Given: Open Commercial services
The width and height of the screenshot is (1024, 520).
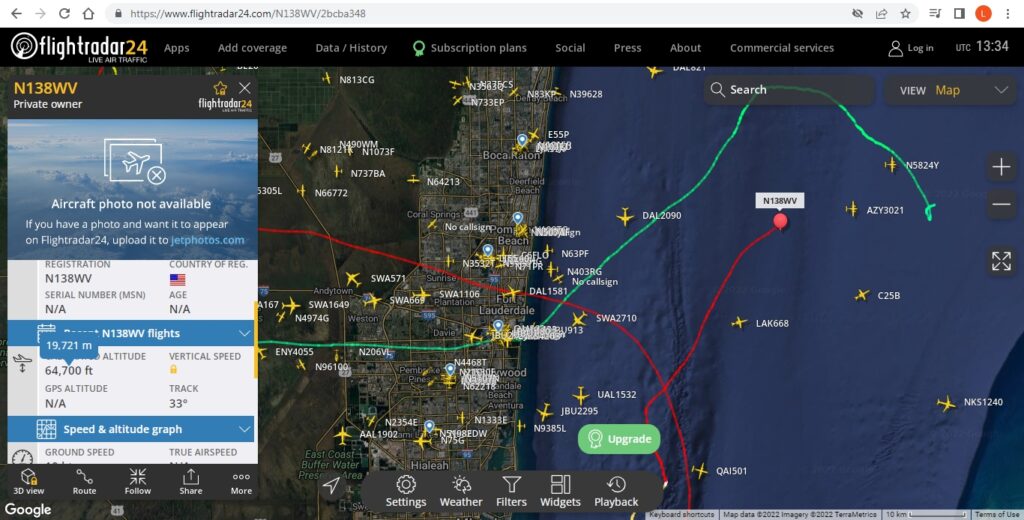Looking at the screenshot, I should point(782,48).
